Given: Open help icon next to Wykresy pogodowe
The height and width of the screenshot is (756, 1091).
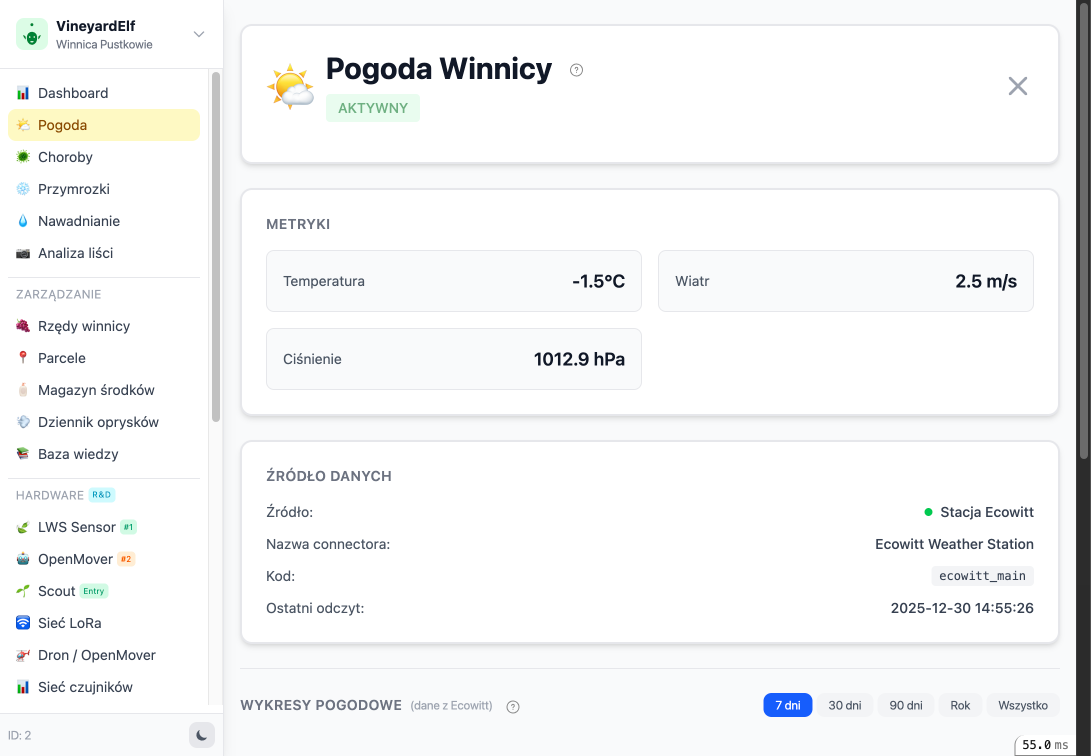Looking at the screenshot, I should (513, 707).
